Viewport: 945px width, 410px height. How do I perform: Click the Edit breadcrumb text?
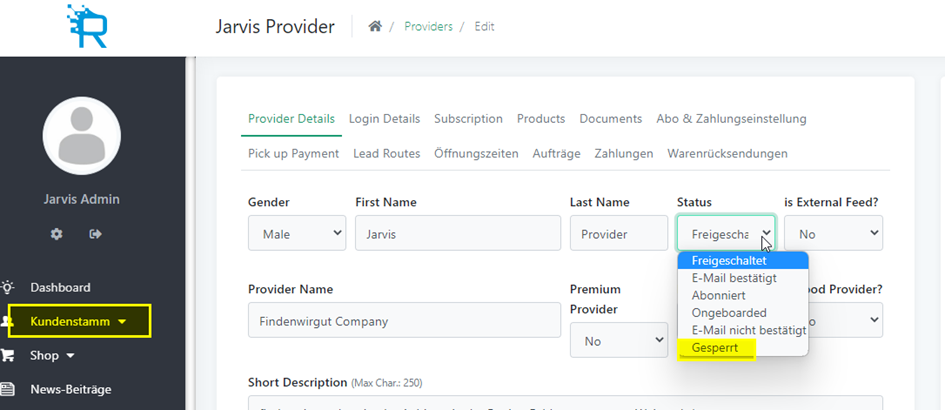[484, 27]
